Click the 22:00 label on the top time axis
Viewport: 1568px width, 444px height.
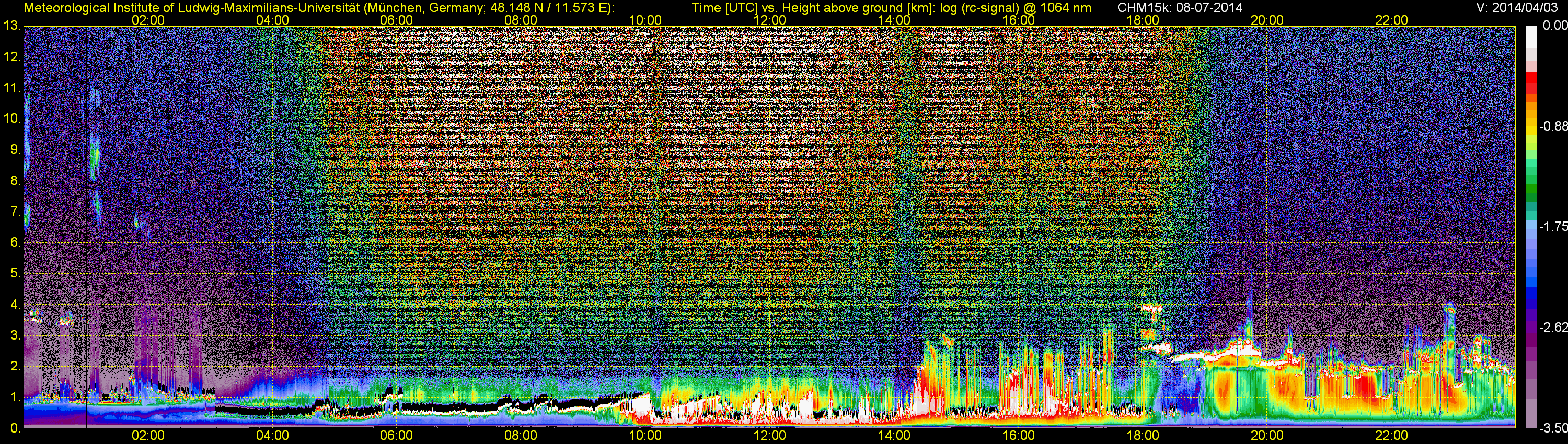[x=1391, y=20]
